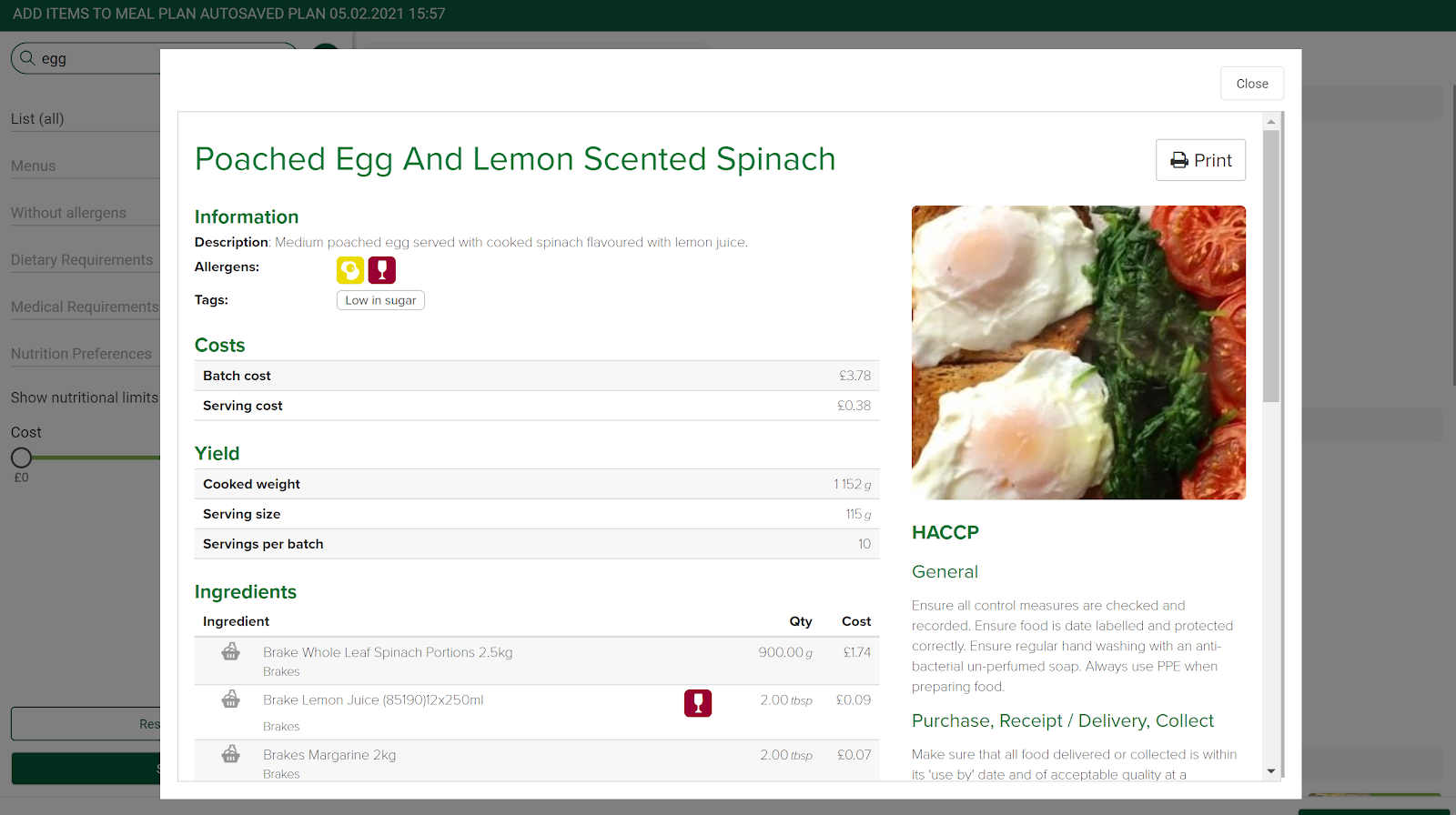Click the £0.07 ingredient cost
Viewport: 1456px width, 815px height.
(854, 755)
